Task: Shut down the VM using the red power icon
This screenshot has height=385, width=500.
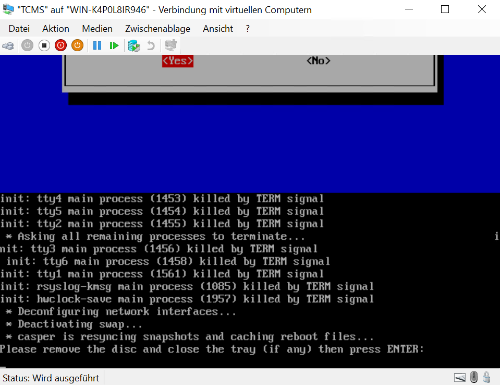Action: pyautogui.click(x=61, y=45)
